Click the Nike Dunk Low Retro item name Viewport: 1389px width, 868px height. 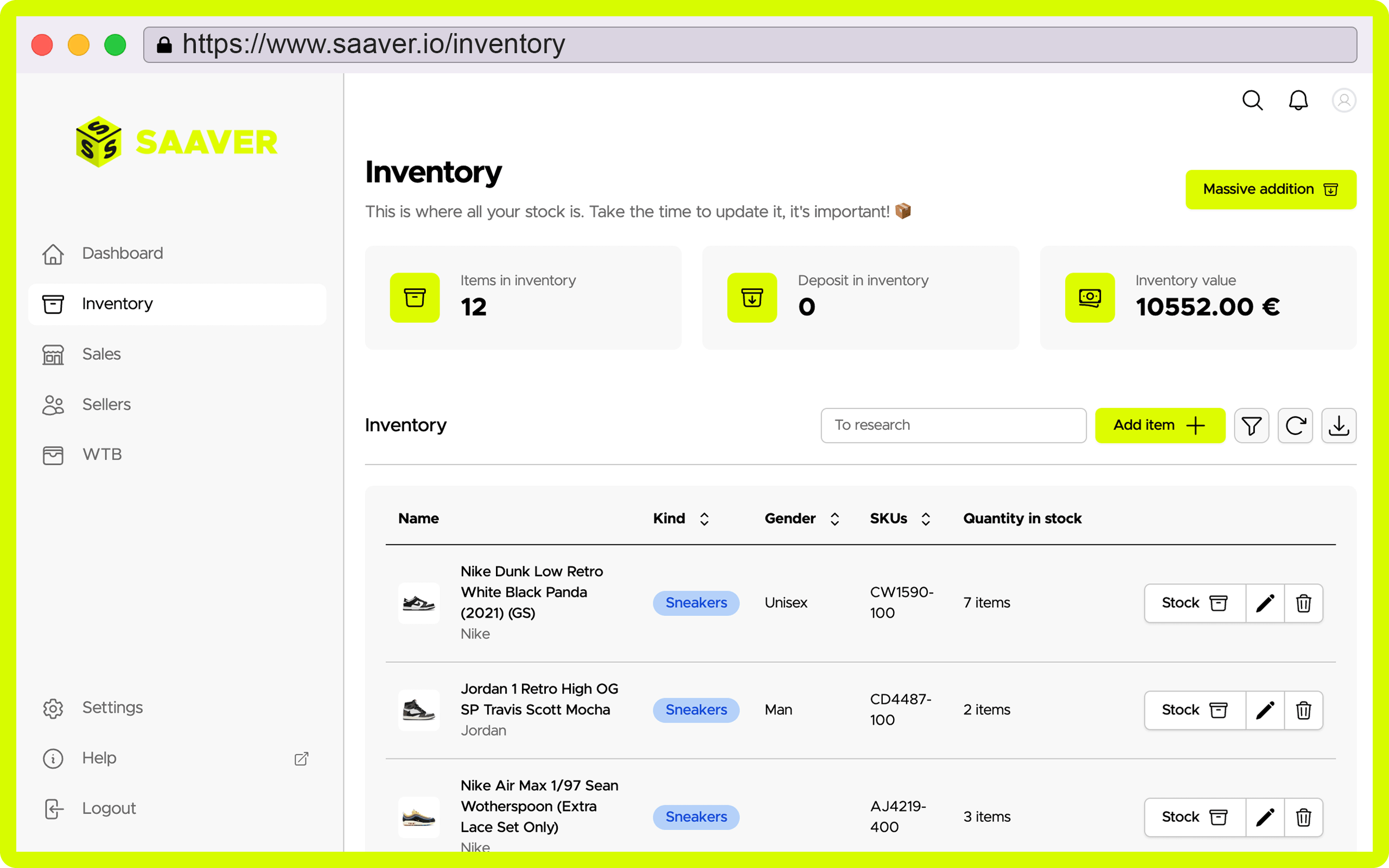click(x=532, y=592)
